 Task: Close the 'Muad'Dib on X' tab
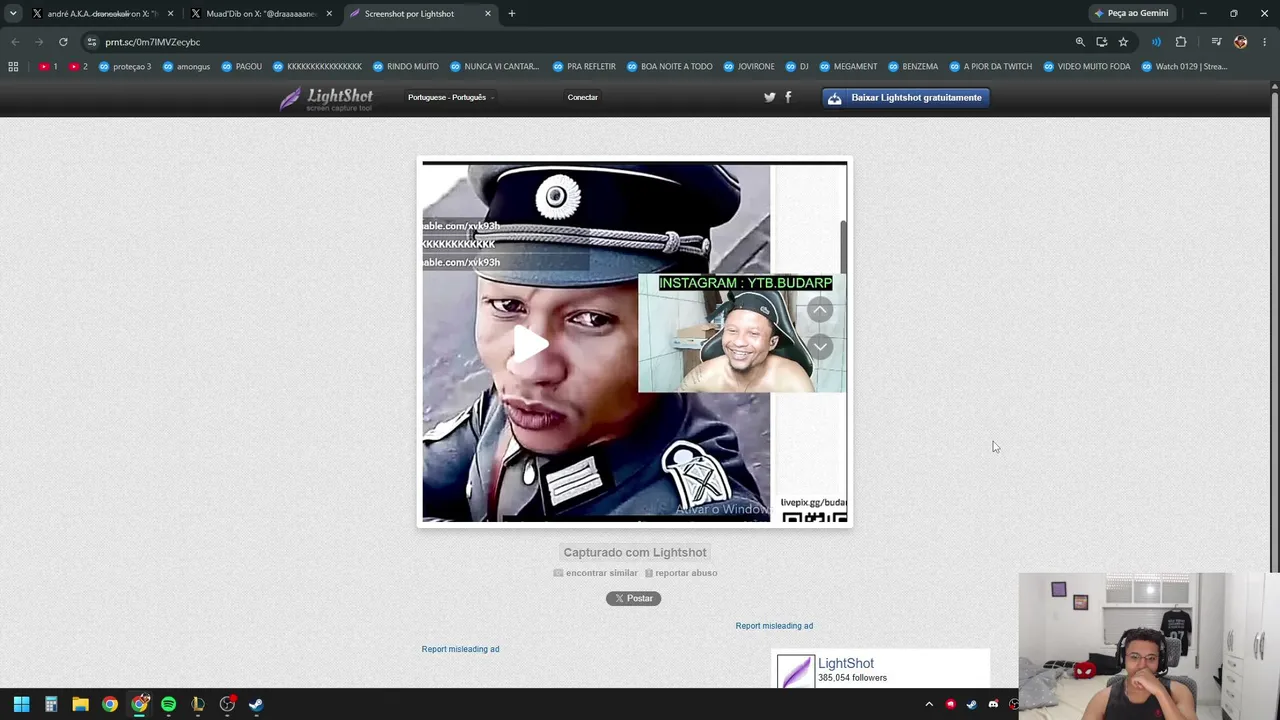[329, 14]
